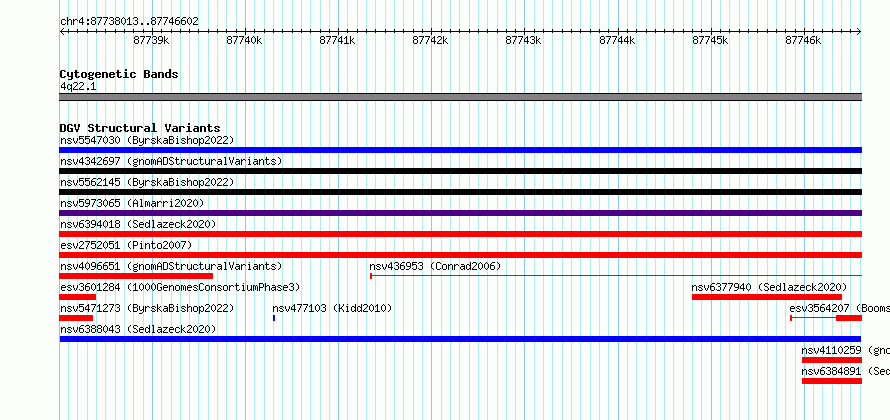Open the esv2752051 (Pinto2007) label
Image resolution: width=890 pixels, height=420 pixels.
[126, 245]
